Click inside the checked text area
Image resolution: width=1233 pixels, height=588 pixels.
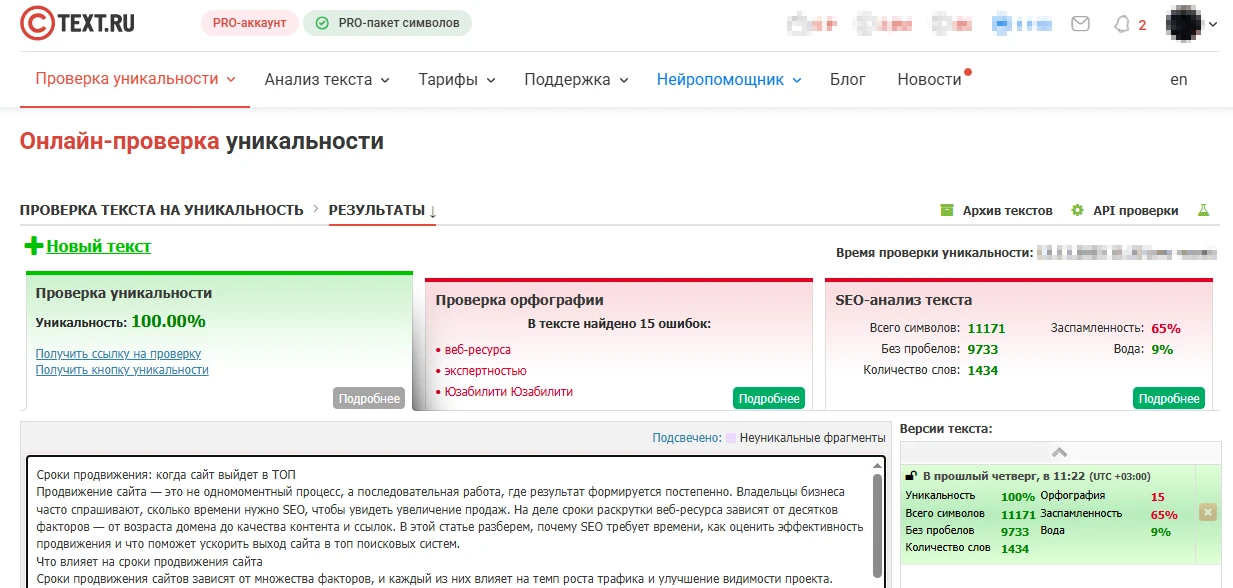[450, 520]
